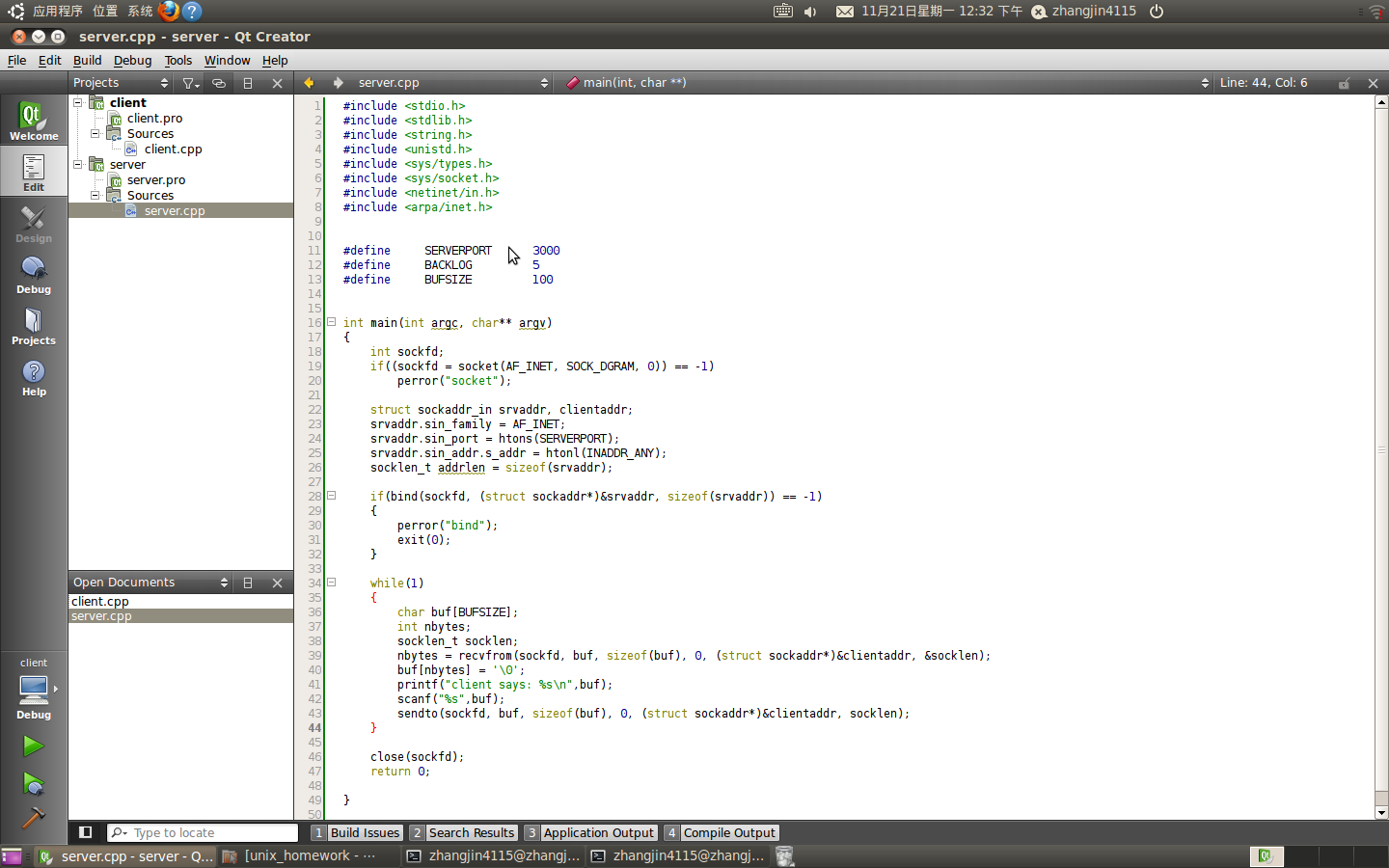This screenshot has height=868, width=1389.
Task: Open the Qt Welcome mode
Action: [34, 122]
